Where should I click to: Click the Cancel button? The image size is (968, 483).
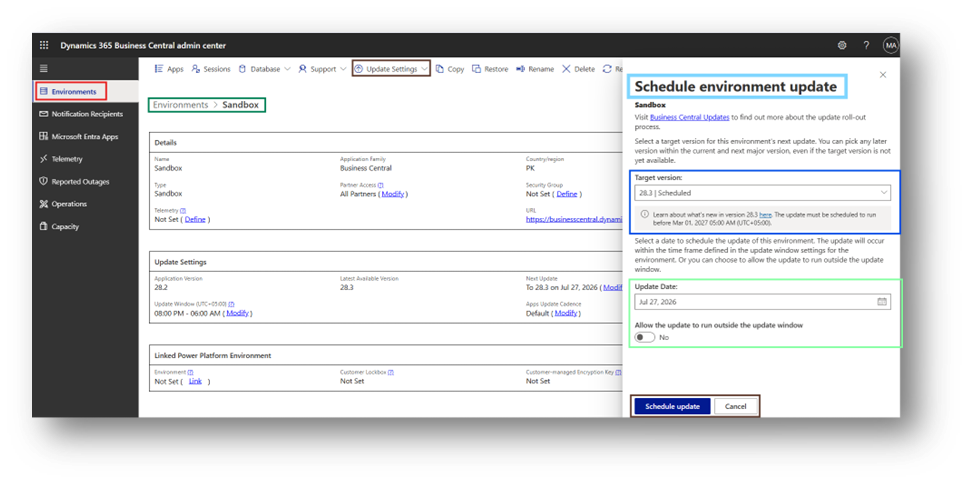click(x=735, y=406)
